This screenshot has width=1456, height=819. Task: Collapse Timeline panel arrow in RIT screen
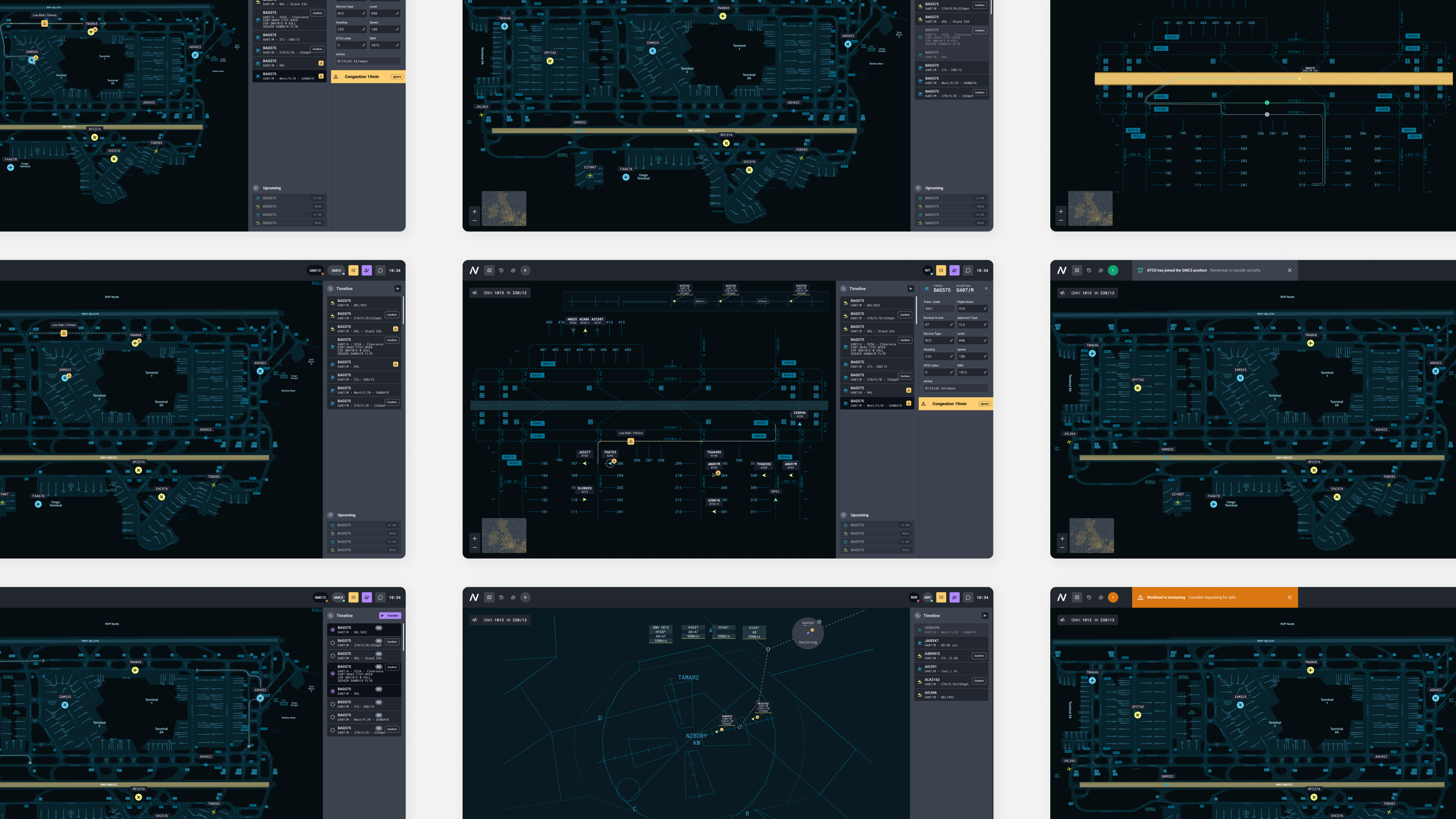pos(910,288)
